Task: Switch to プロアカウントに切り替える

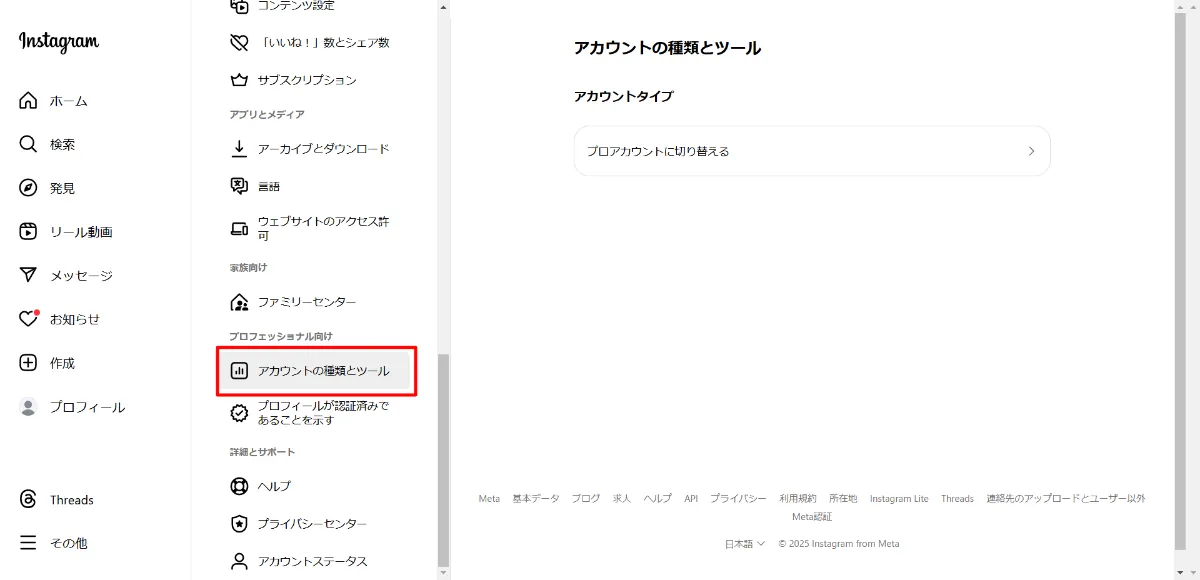Action: point(812,151)
